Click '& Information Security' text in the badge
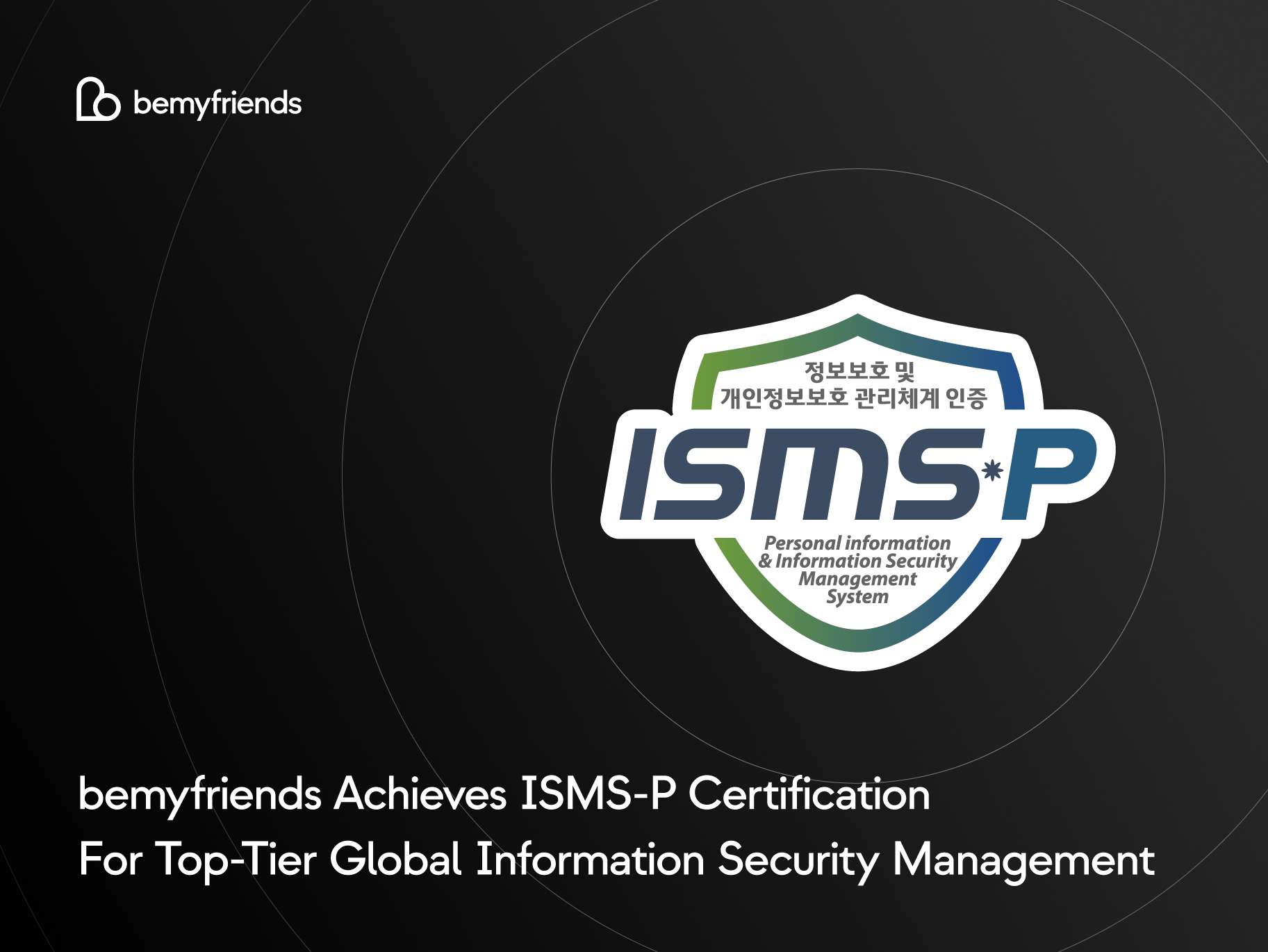The width and height of the screenshot is (1268, 952). pos(857,561)
